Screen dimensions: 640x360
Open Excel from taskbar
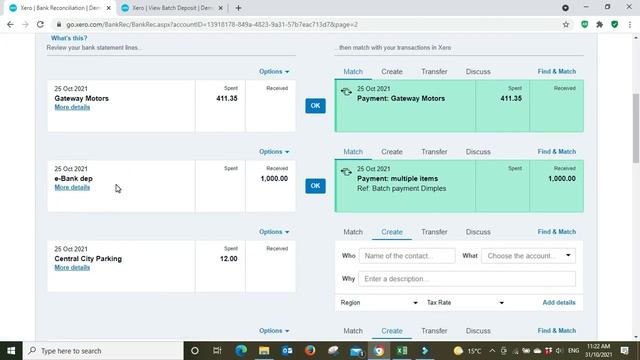pos(402,351)
